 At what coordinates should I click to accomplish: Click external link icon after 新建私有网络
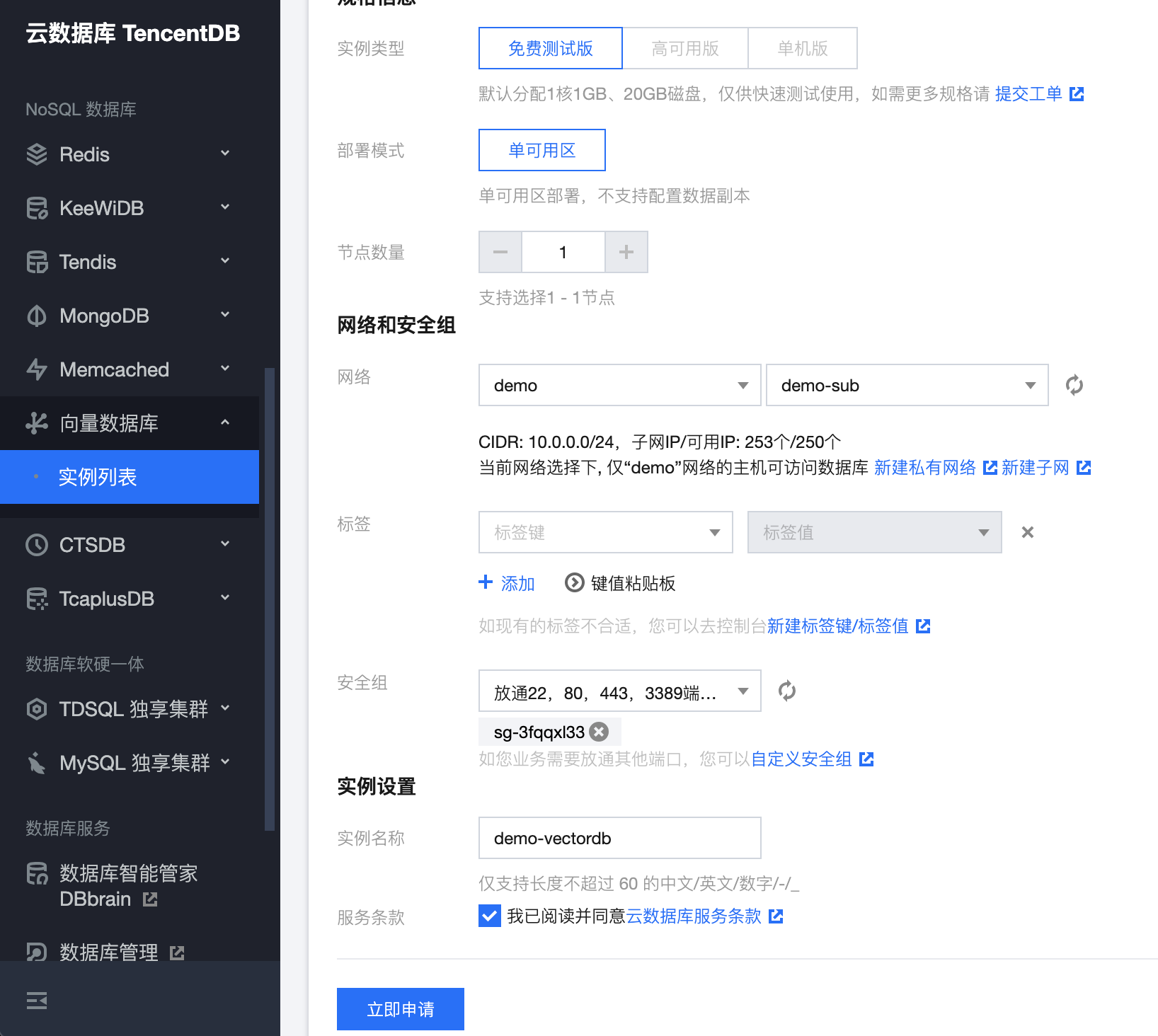(990, 468)
